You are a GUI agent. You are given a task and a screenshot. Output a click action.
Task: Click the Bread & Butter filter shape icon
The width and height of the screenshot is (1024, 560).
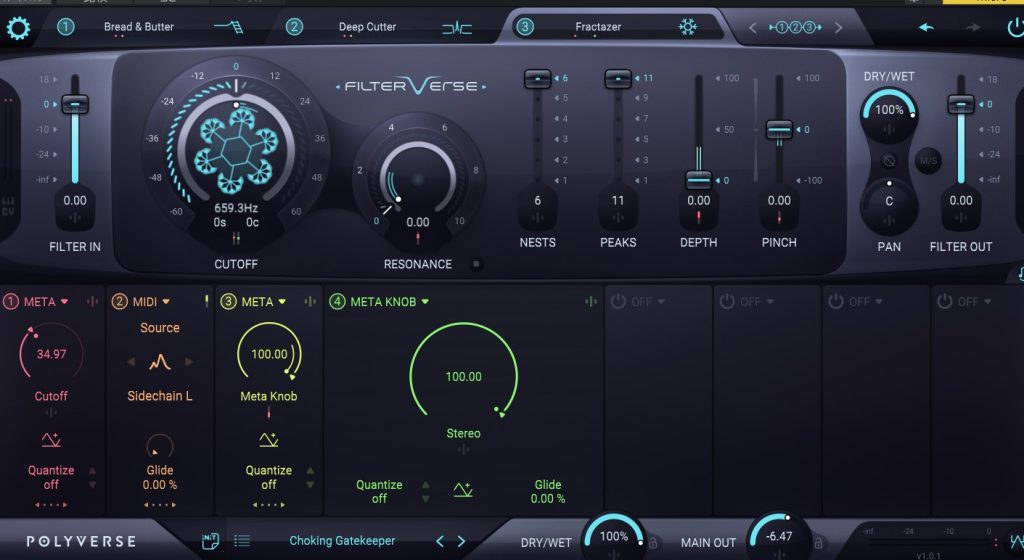coord(228,27)
